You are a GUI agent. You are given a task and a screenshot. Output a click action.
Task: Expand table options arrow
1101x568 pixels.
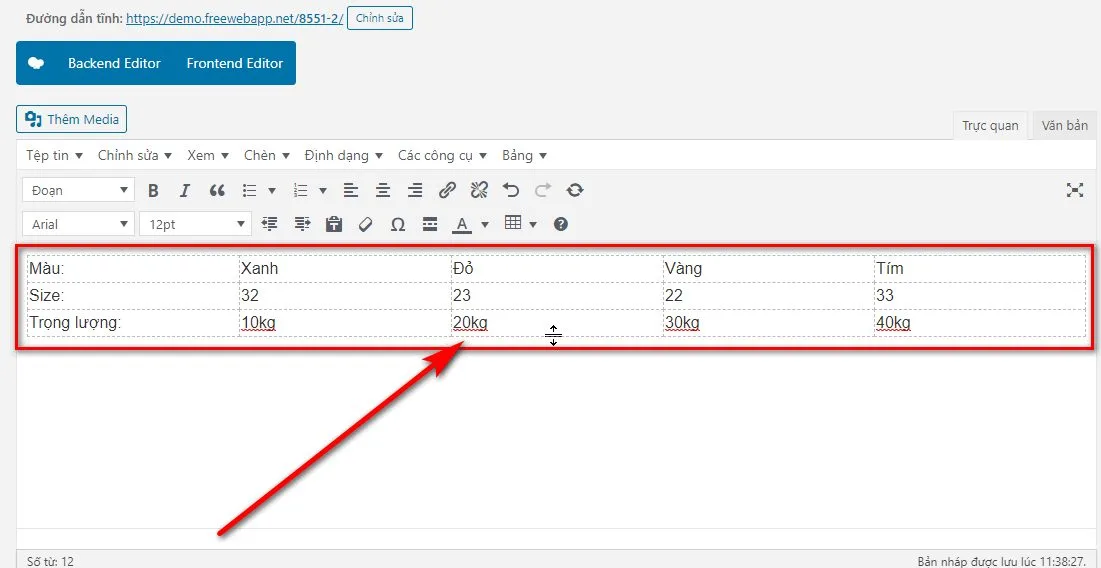pyautogui.click(x=533, y=225)
